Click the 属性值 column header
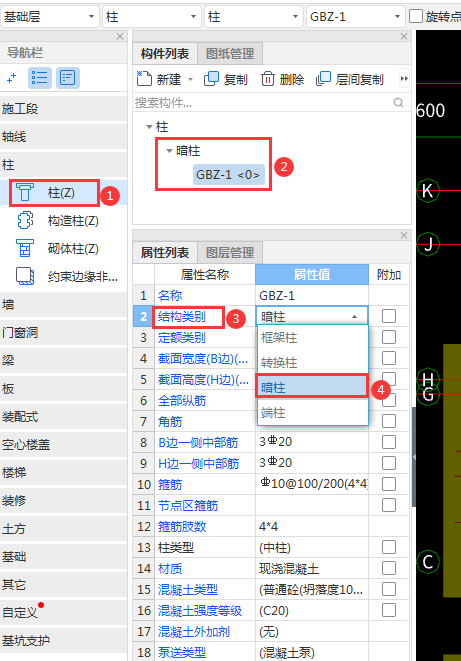This screenshot has height=661, width=461. (x=312, y=275)
